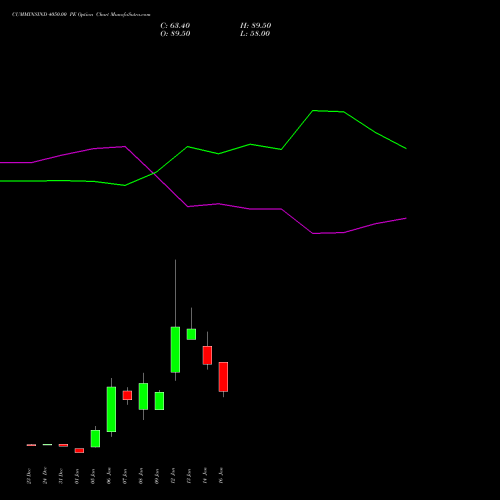Click the chart title text at the top
Image resolution: width=500 pixels, height=500 pixels.
[x=81, y=15]
